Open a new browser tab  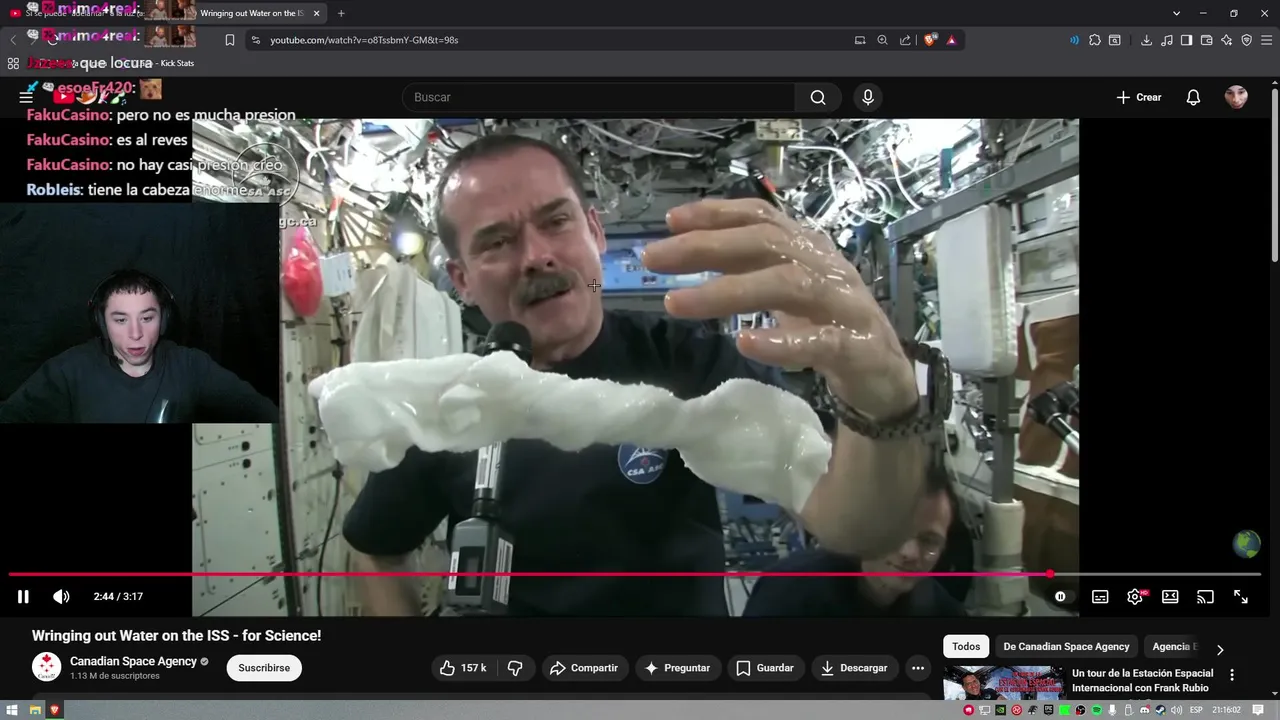coord(341,13)
